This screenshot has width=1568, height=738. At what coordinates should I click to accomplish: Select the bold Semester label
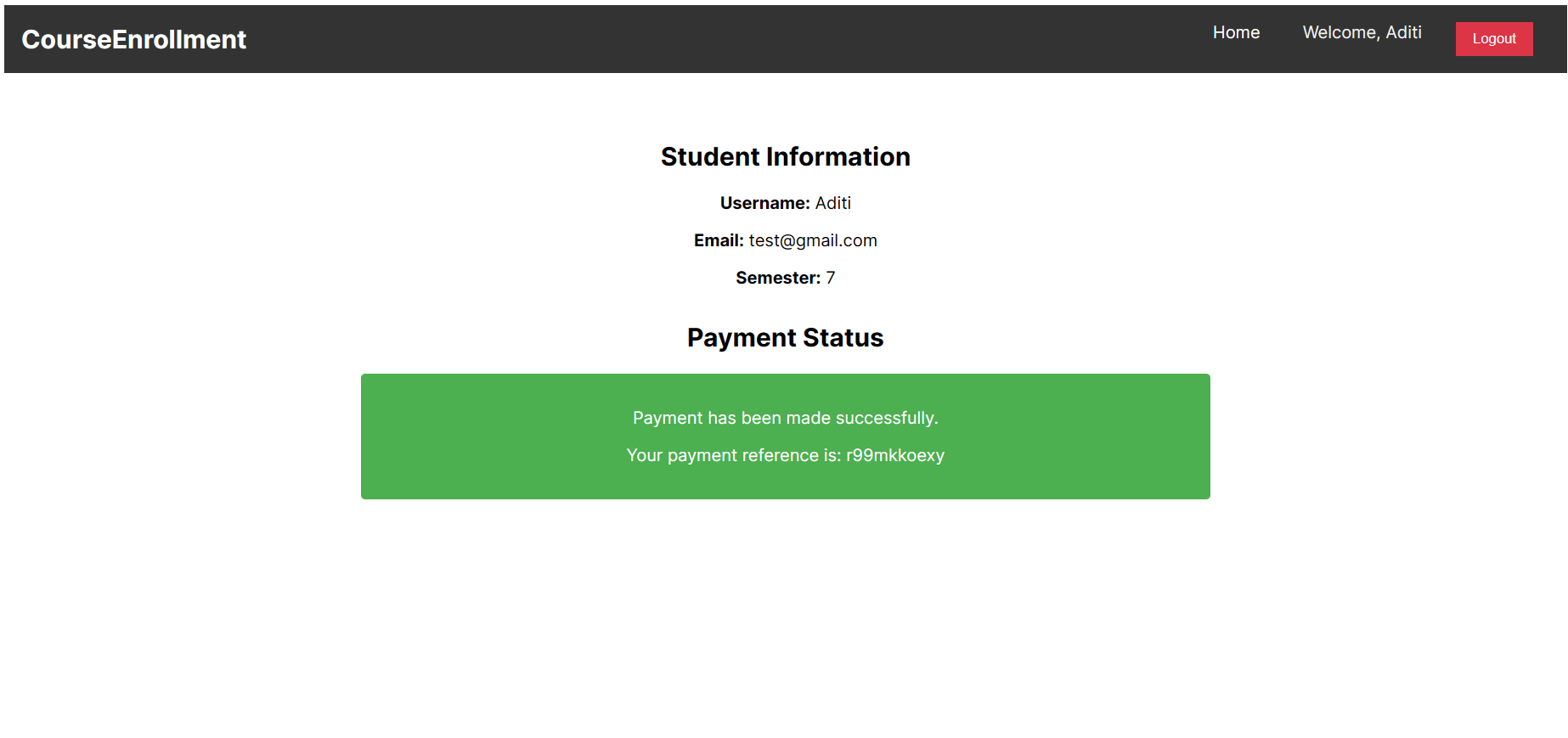point(778,278)
